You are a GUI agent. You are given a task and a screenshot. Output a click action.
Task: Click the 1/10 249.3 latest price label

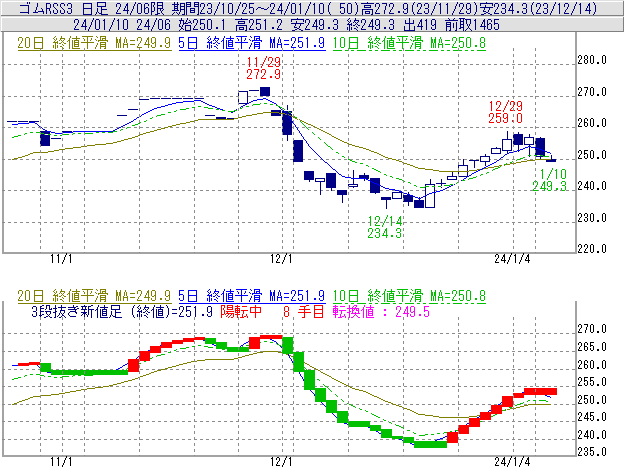tap(550, 180)
